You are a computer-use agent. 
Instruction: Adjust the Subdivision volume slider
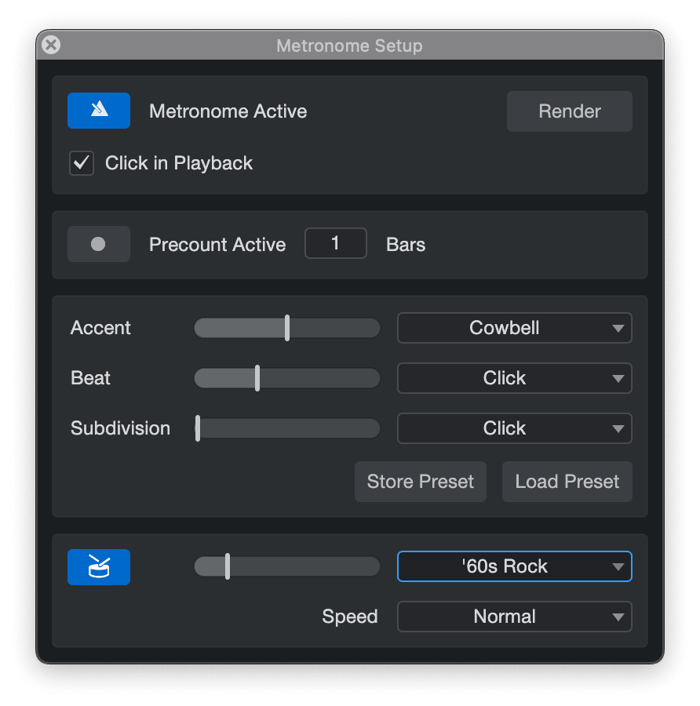point(287,428)
